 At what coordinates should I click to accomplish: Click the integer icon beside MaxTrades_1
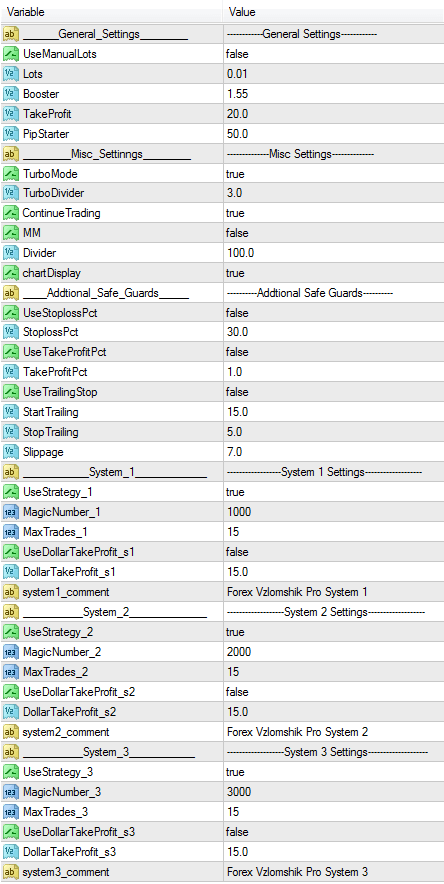pos(11,532)
